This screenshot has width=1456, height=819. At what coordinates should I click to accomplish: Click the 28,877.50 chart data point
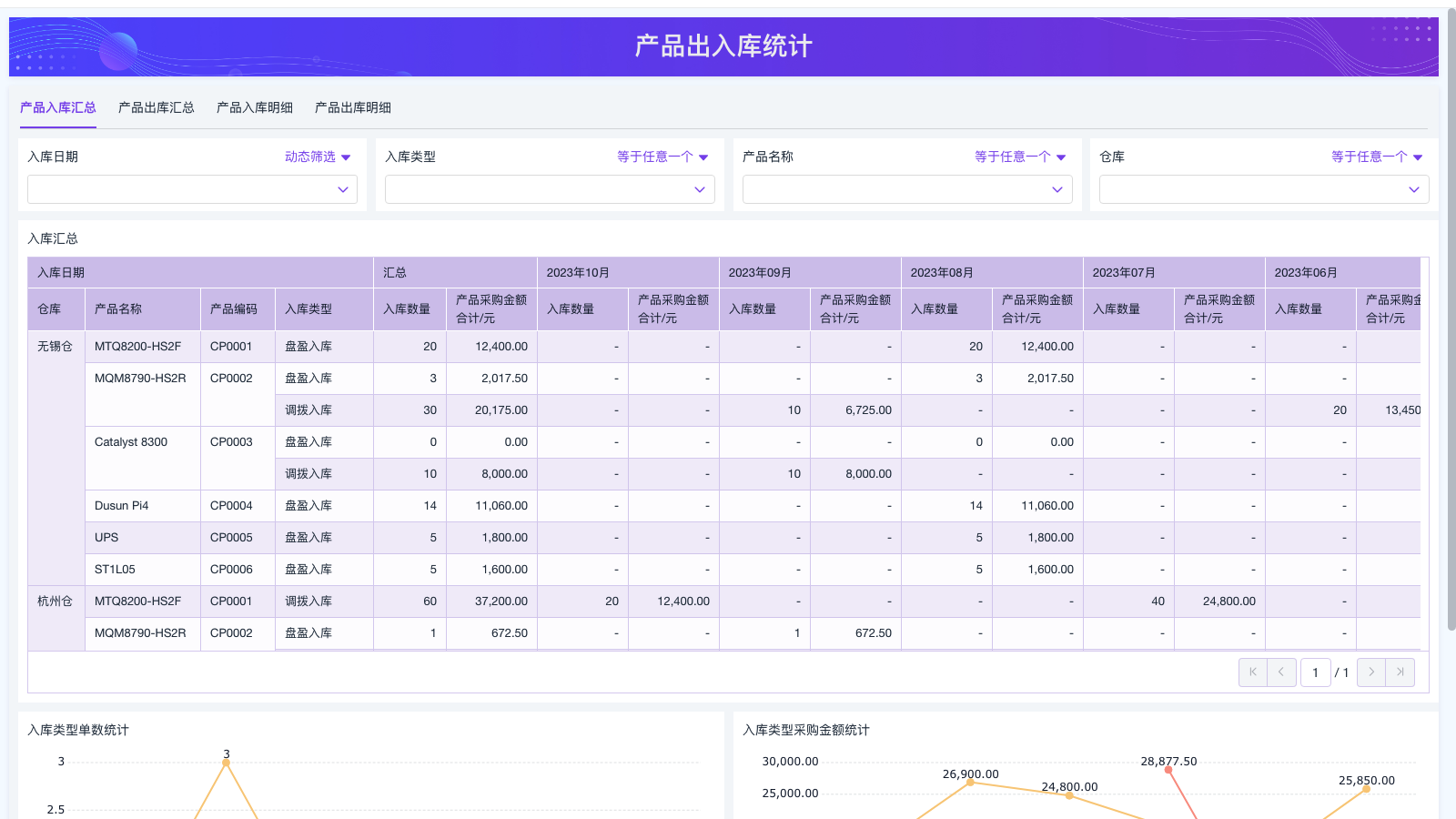click(1168, 770)
